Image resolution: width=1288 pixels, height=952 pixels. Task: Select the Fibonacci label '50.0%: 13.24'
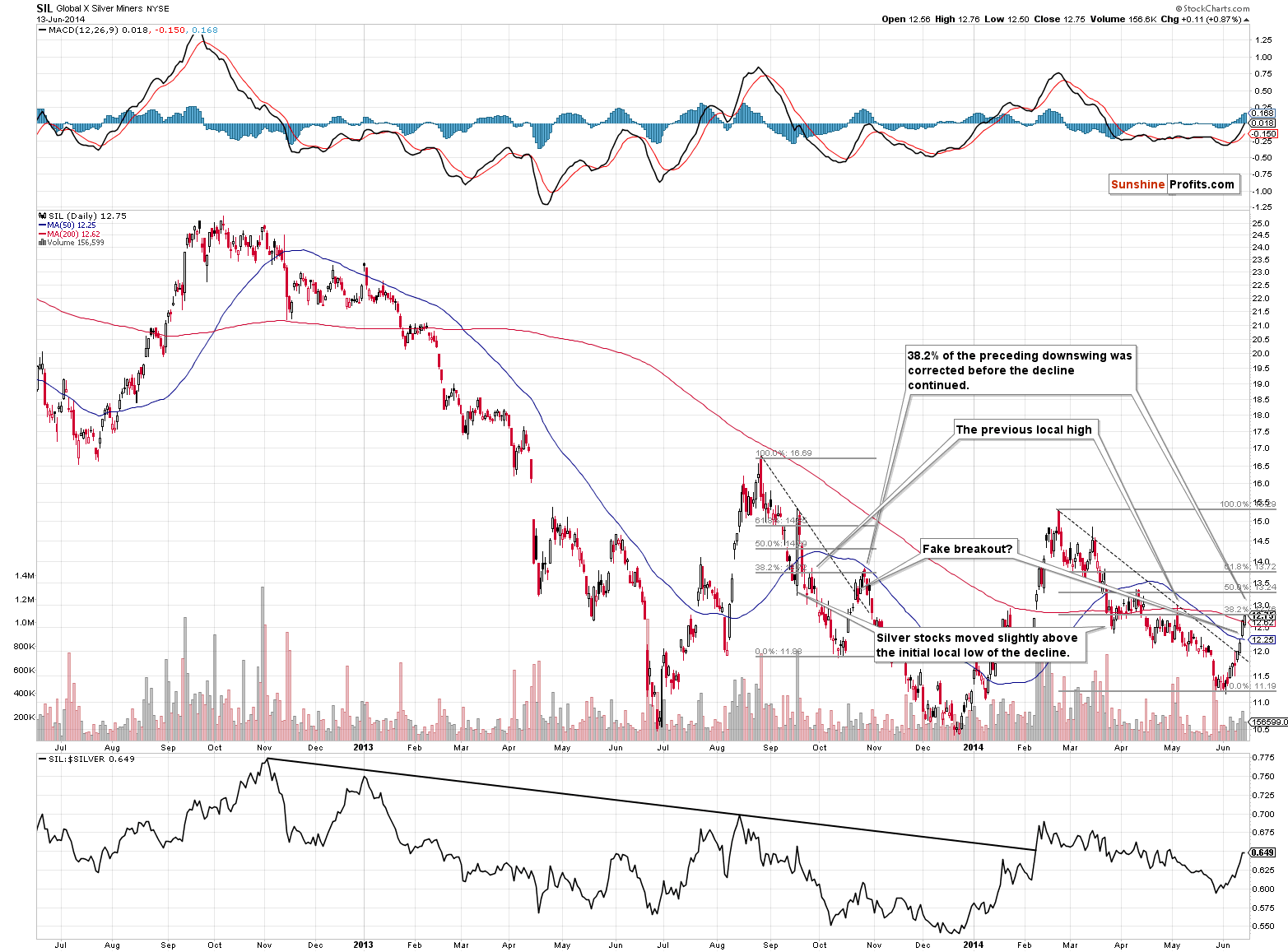point(1249,587)
